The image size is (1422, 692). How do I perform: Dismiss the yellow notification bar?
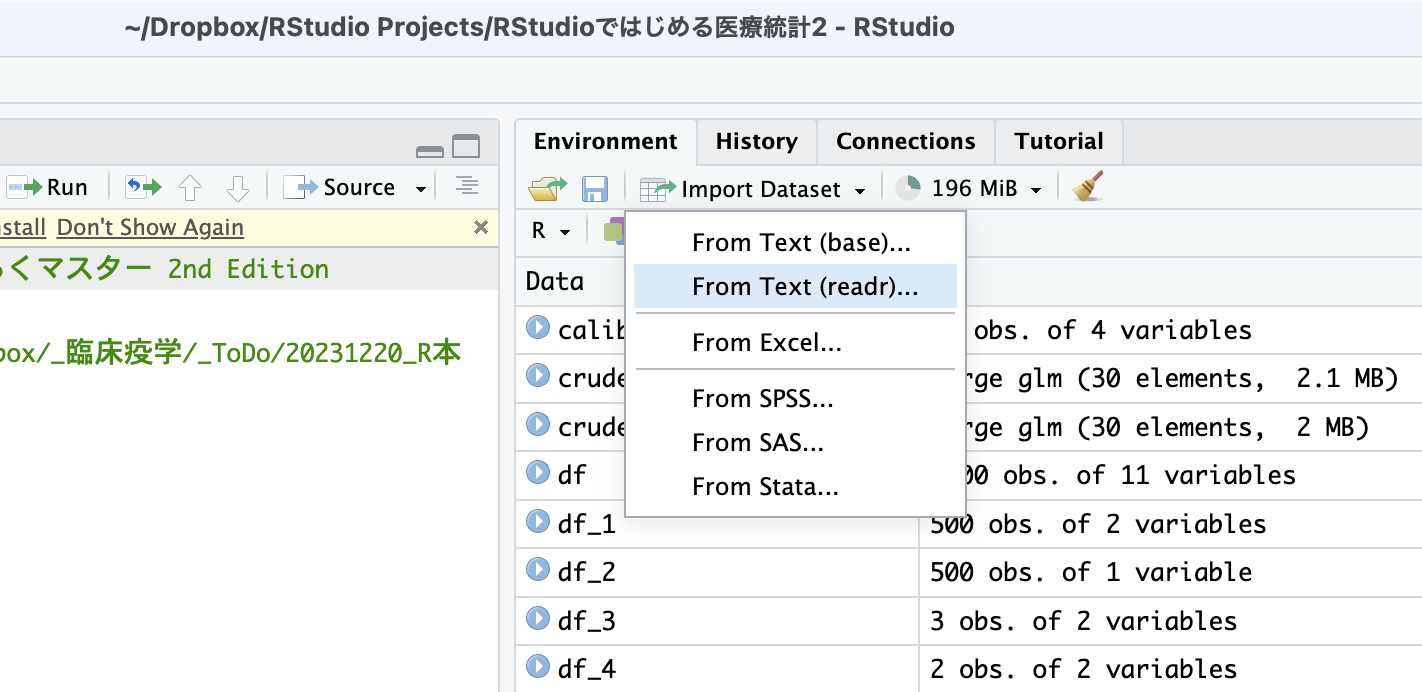coord(481,228)
